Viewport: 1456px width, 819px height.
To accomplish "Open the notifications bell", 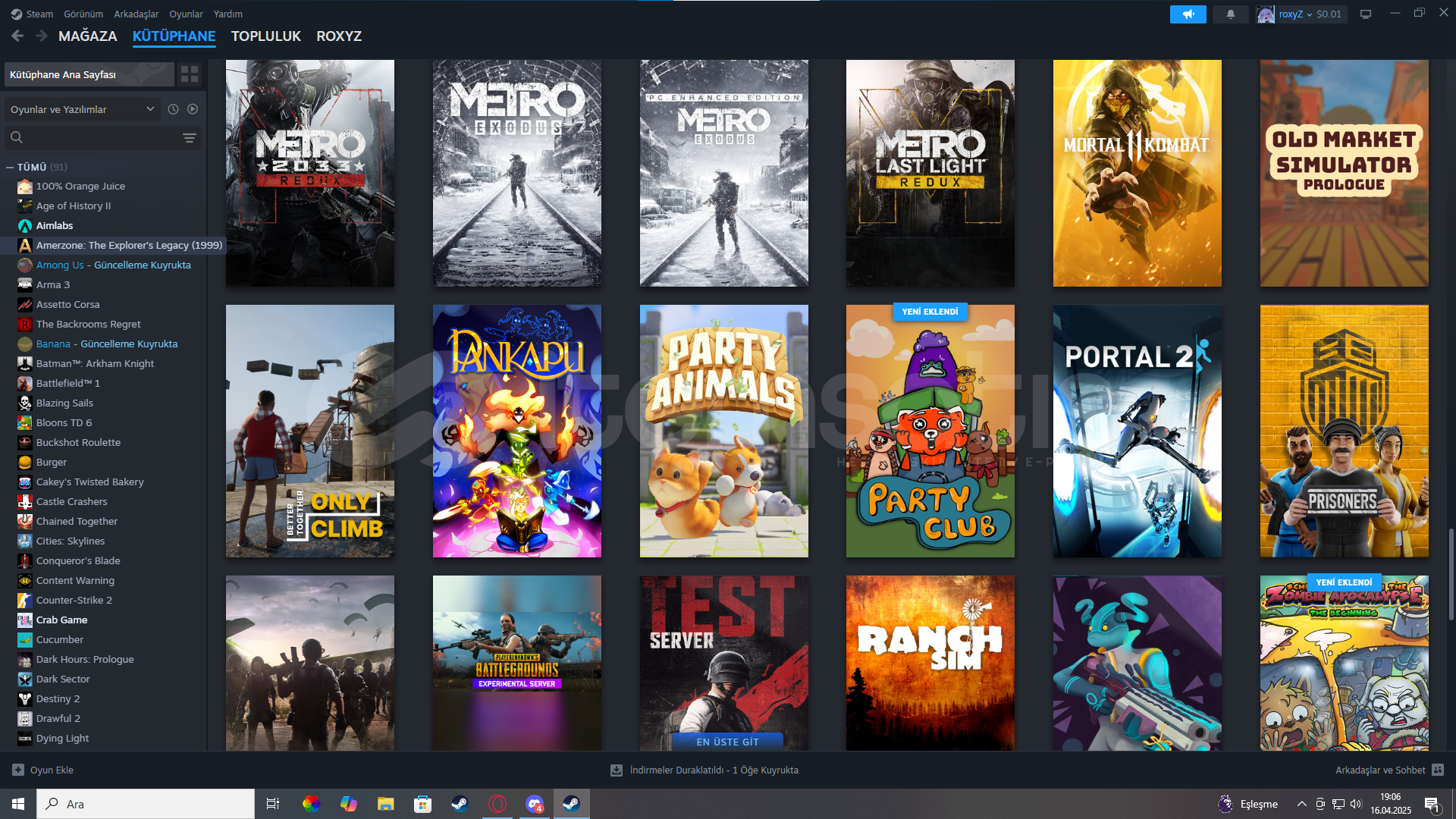I will coord(1230,14).
